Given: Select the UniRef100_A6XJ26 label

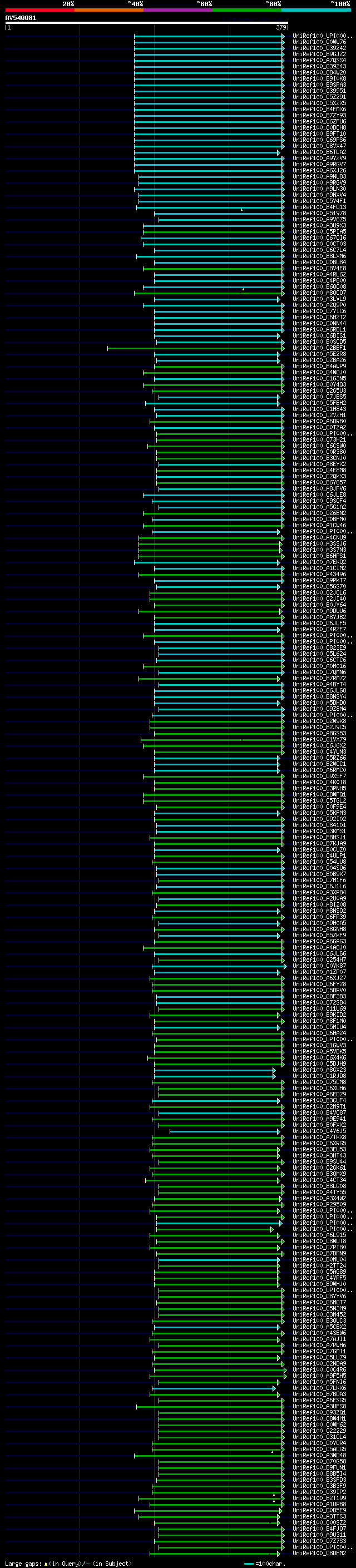Looking at the screenshot, I should (x=319, y=170).
